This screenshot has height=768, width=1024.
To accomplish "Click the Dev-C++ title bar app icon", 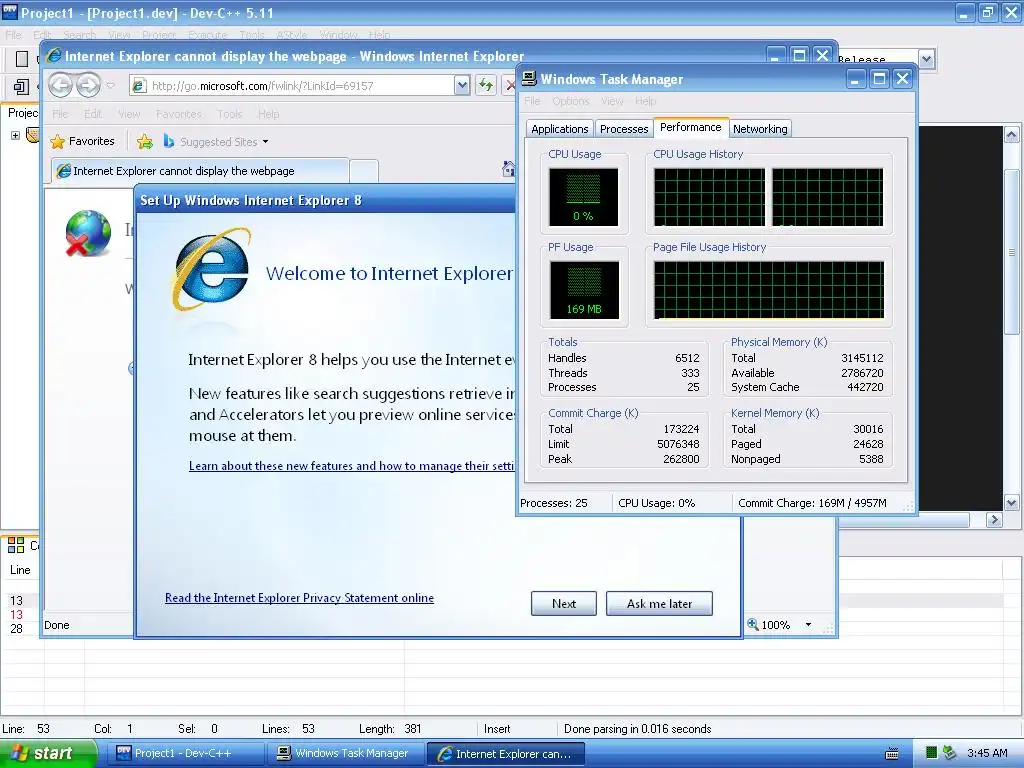I will pos(10,11).
